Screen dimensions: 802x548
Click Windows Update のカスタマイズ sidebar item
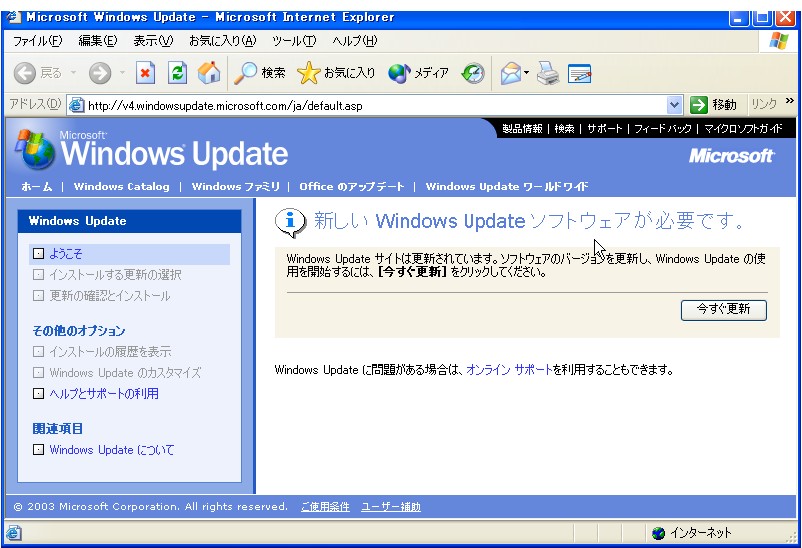125,373
